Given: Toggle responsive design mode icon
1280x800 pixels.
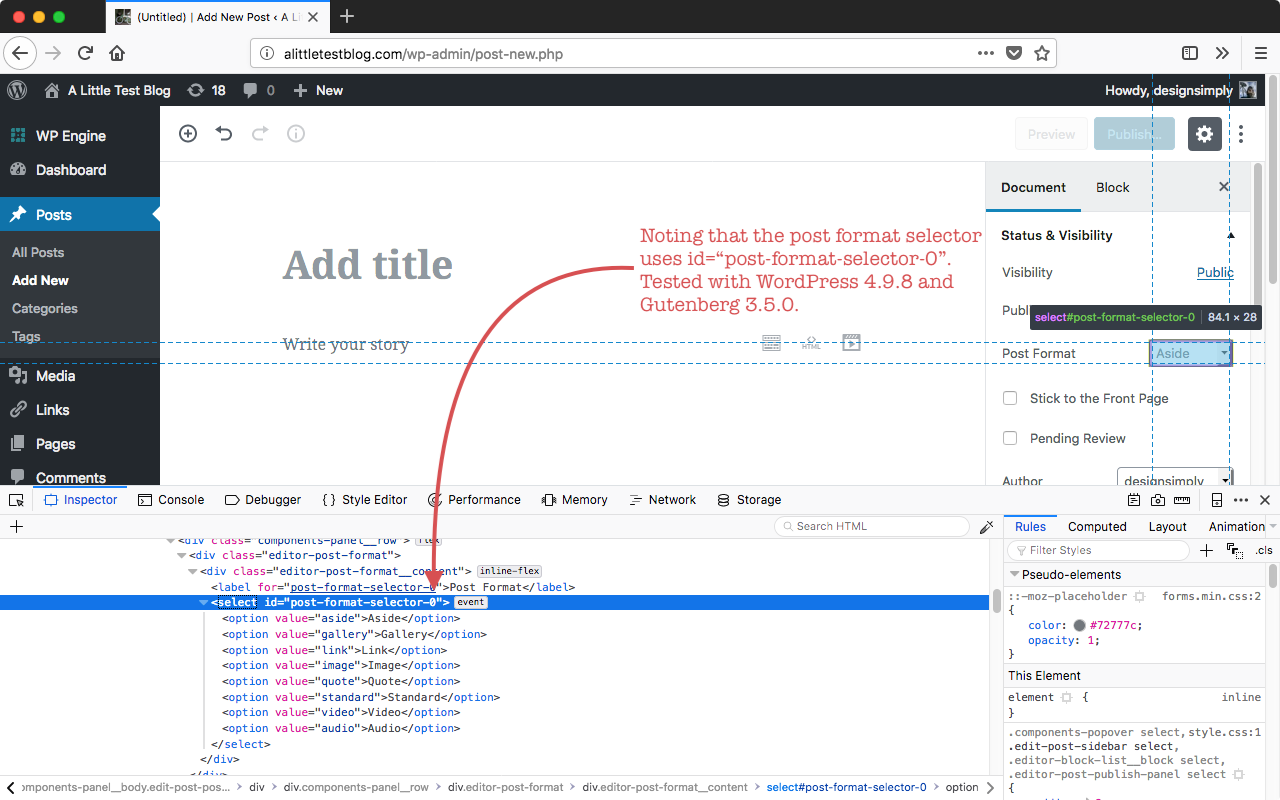Looking at the screenshot, I should [1217, 500].
